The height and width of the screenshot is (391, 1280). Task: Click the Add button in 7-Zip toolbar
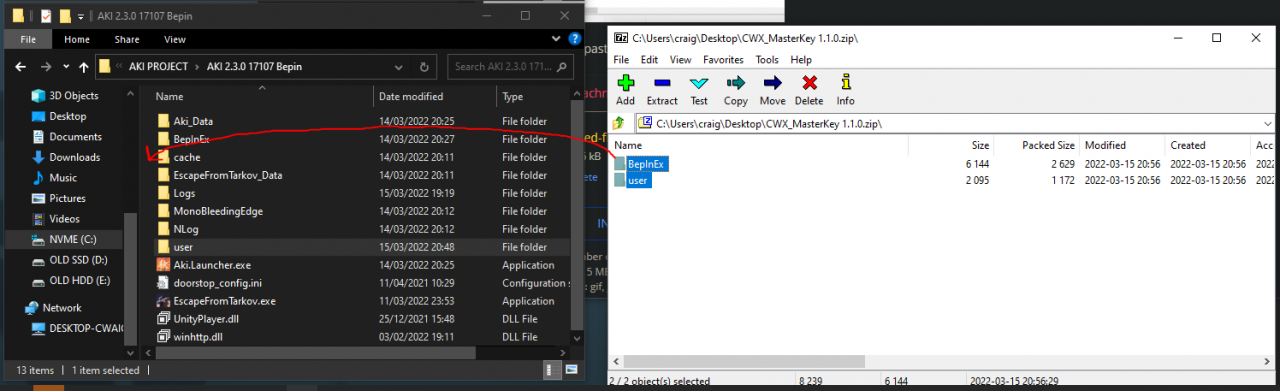tap(625, 89)
